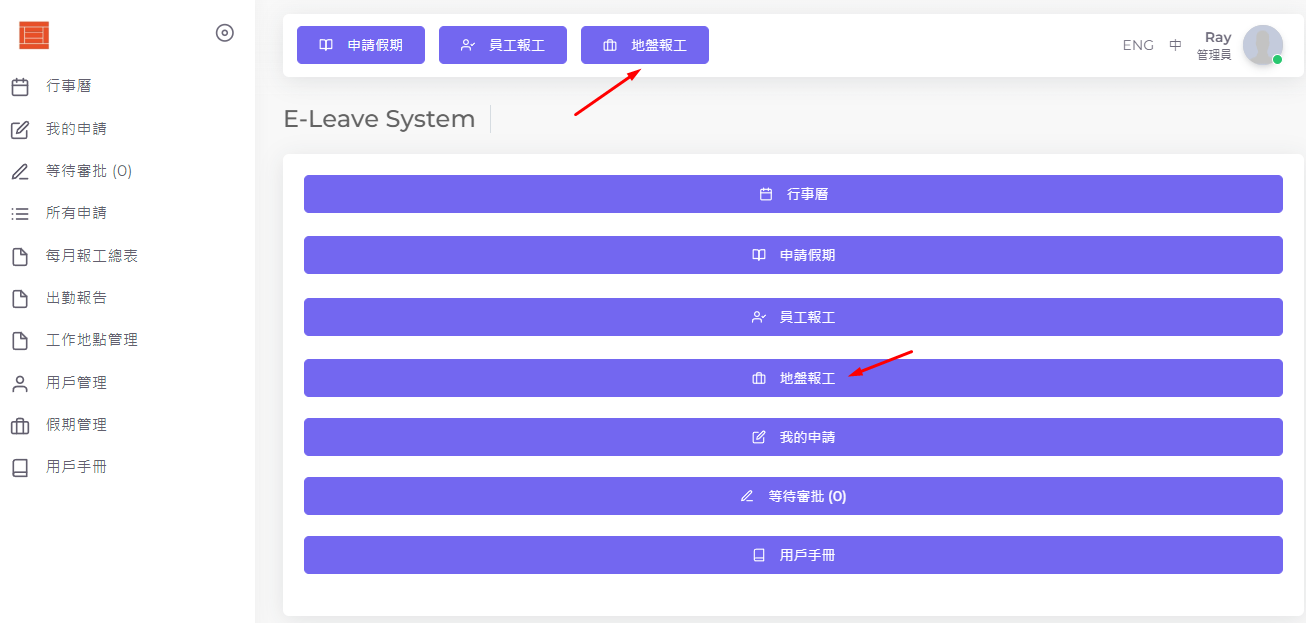This screenshot has height=623, width=1306.
Task: Click user-check icon in wide 員工報工 button
Action: pos(759,317)
